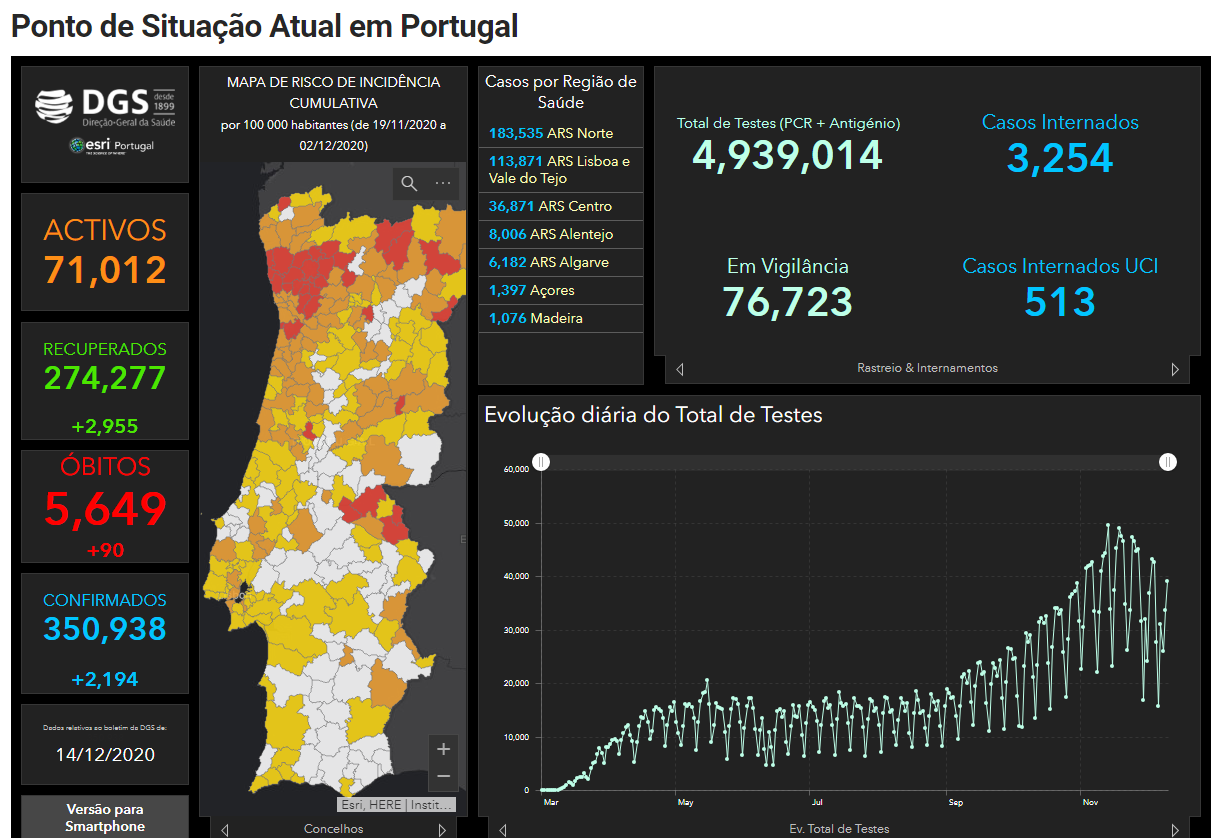Open Versão para Smartphone button
Viewport: 1220px width, 838px height.
pos(105,817)
